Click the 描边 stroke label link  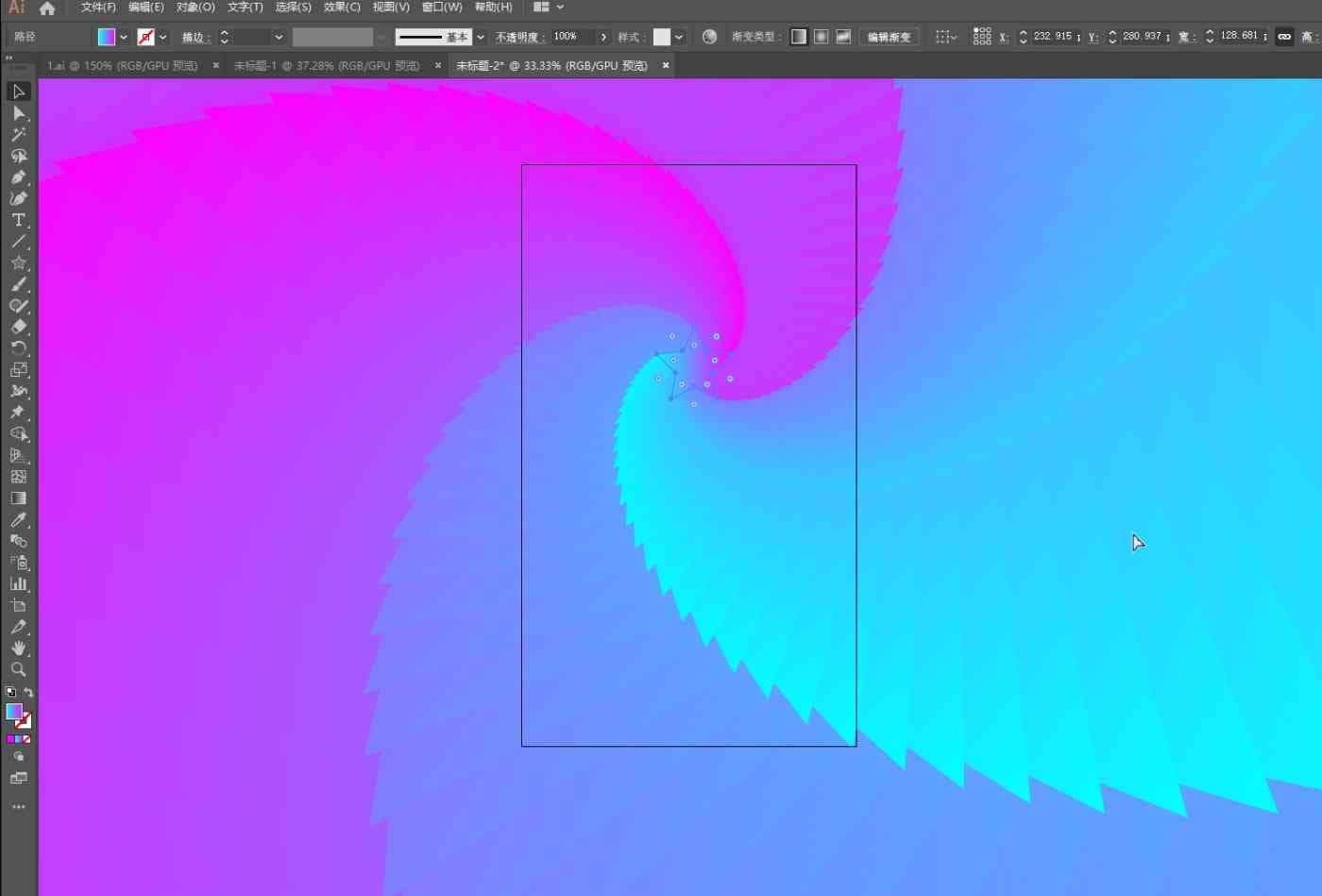click(195, 37)
